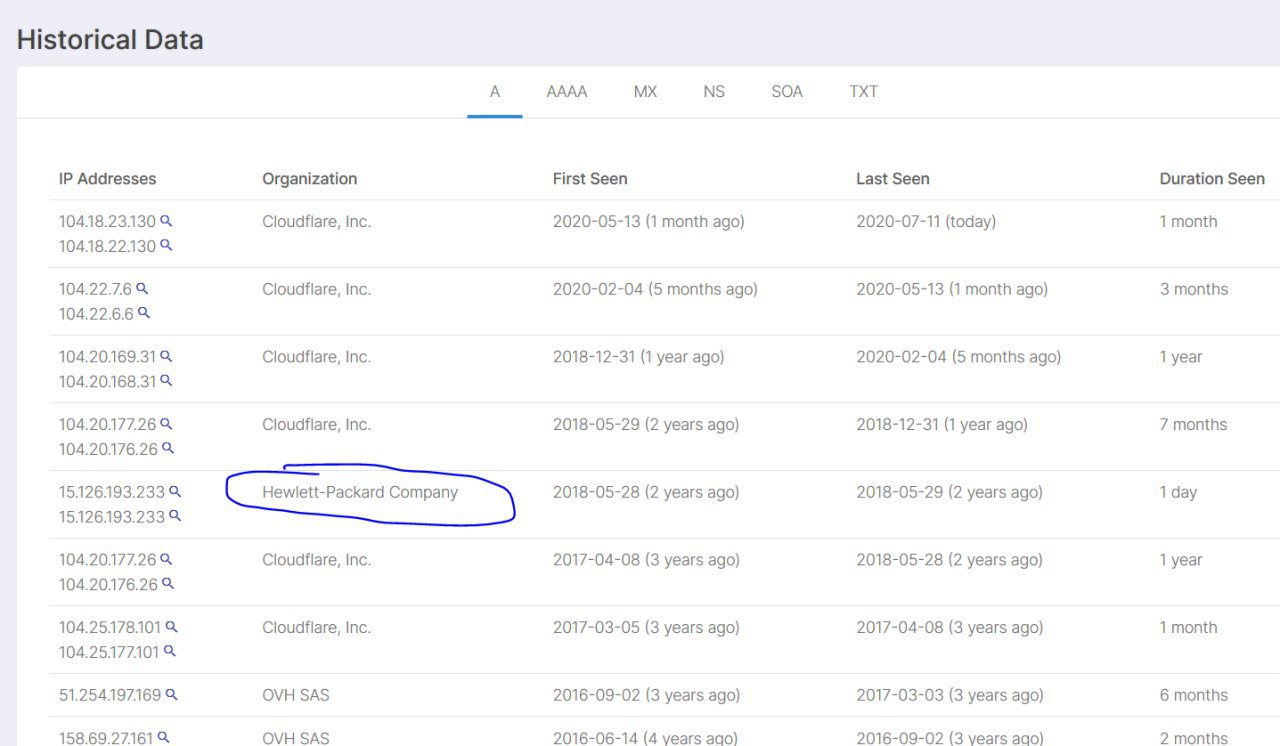Click the 6 months duration value
The image size is (1280, 746).
(1194, 695)
